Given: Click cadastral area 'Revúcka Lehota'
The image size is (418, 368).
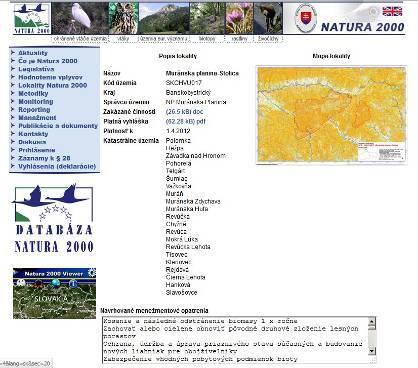Looking at the screenshot, I should coord(188,247).
